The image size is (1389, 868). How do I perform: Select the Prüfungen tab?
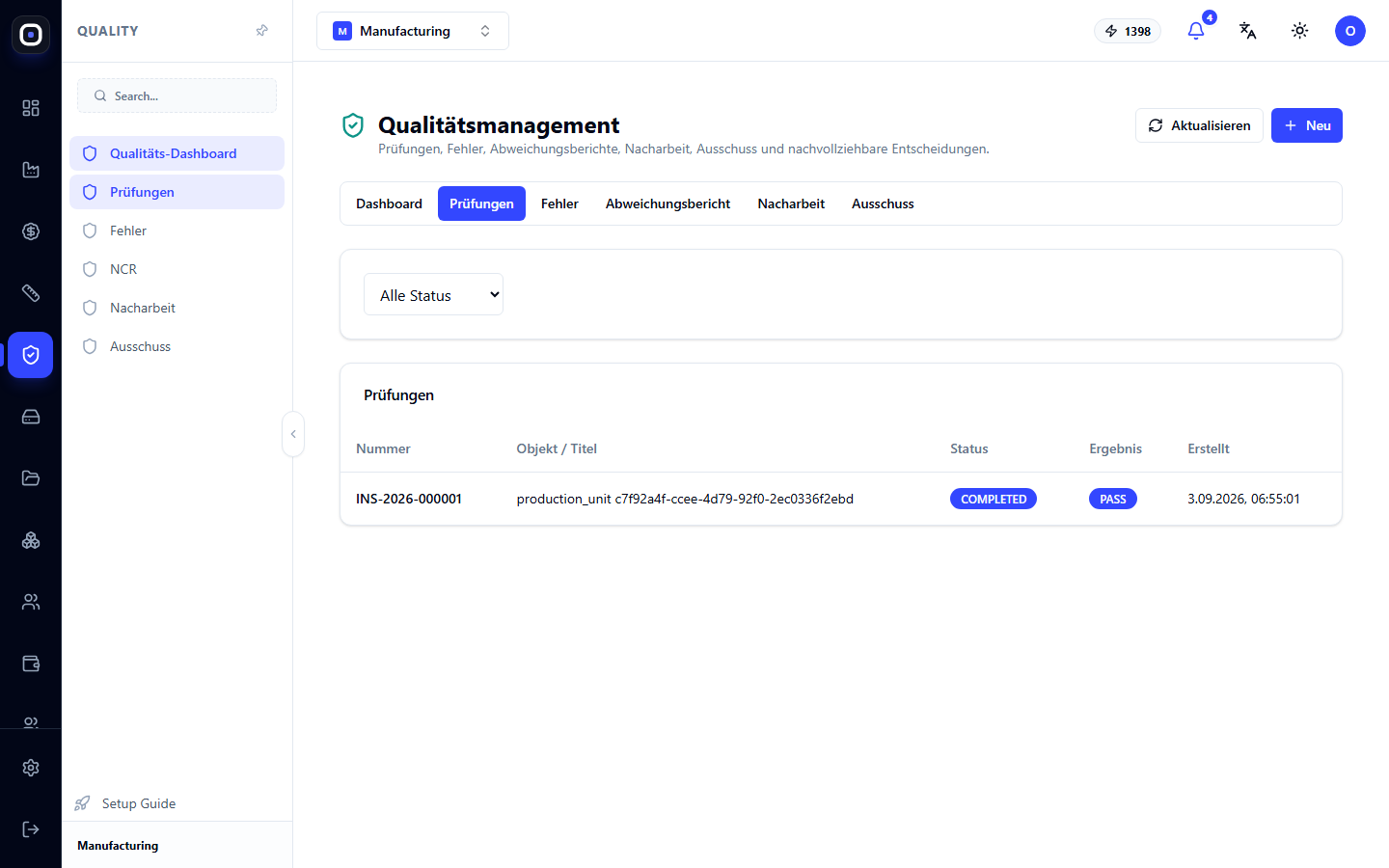click(x=481, y=203)
